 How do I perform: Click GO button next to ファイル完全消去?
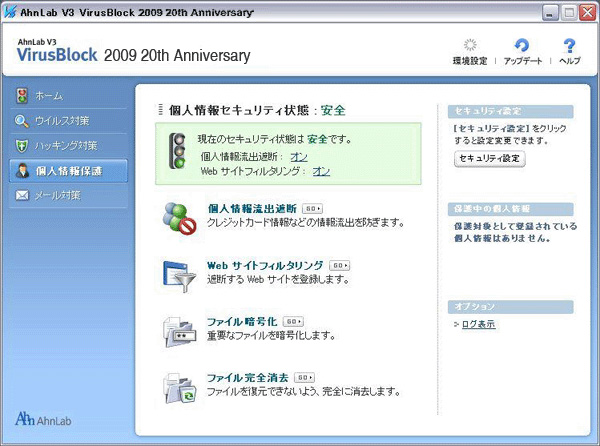[x=304, y=378]
